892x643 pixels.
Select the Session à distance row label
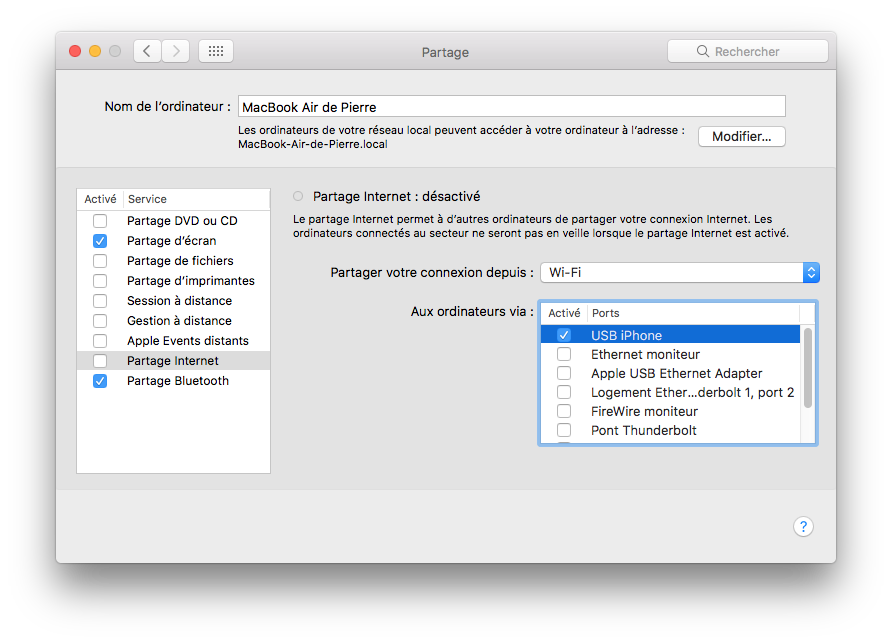tap(179, 300)
